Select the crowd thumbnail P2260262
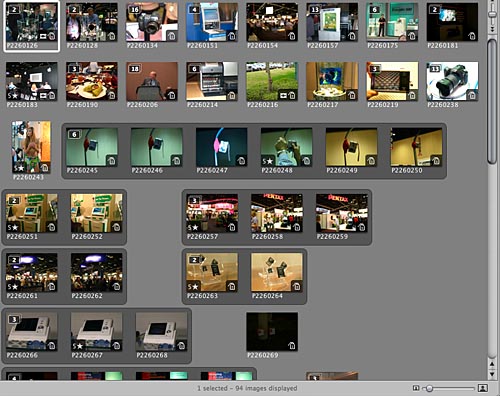This screenshot has height=396, width=500. [96, 272]
